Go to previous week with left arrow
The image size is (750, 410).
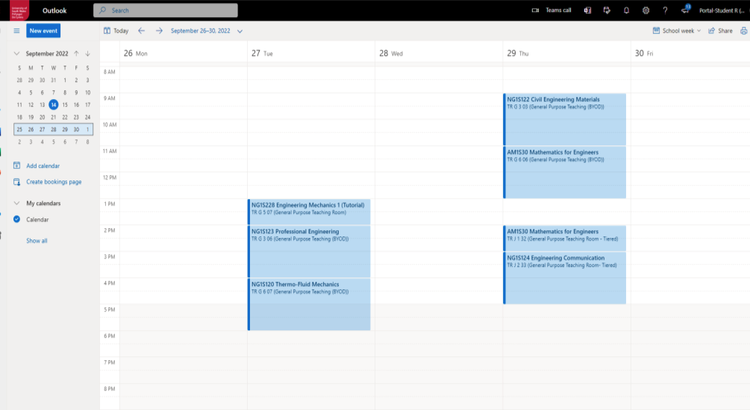141,31
